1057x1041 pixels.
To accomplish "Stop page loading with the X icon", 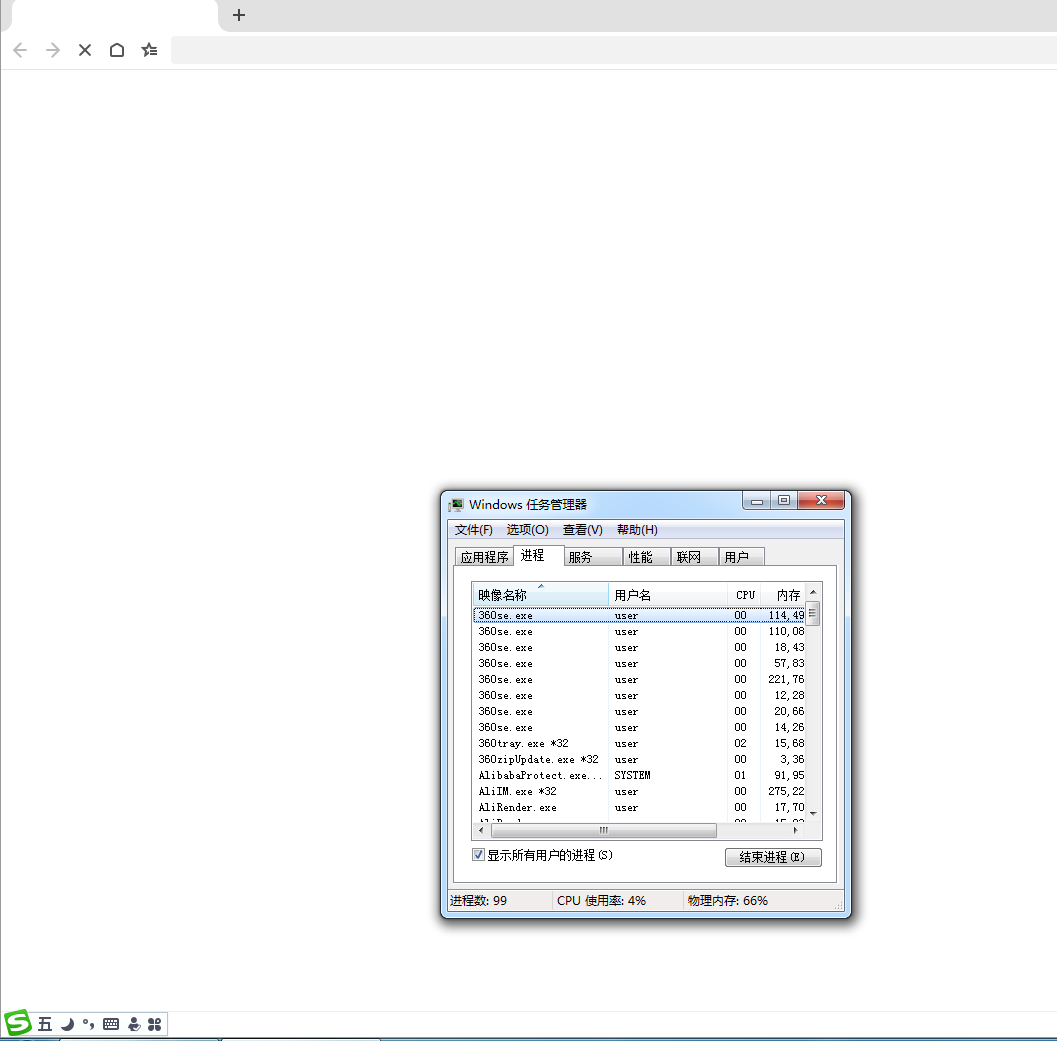I will coord(85,50).
